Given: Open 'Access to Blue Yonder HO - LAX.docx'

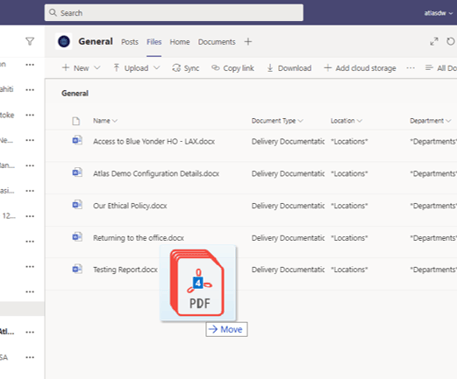Looking at the screenshot, I should pos(154,141).
